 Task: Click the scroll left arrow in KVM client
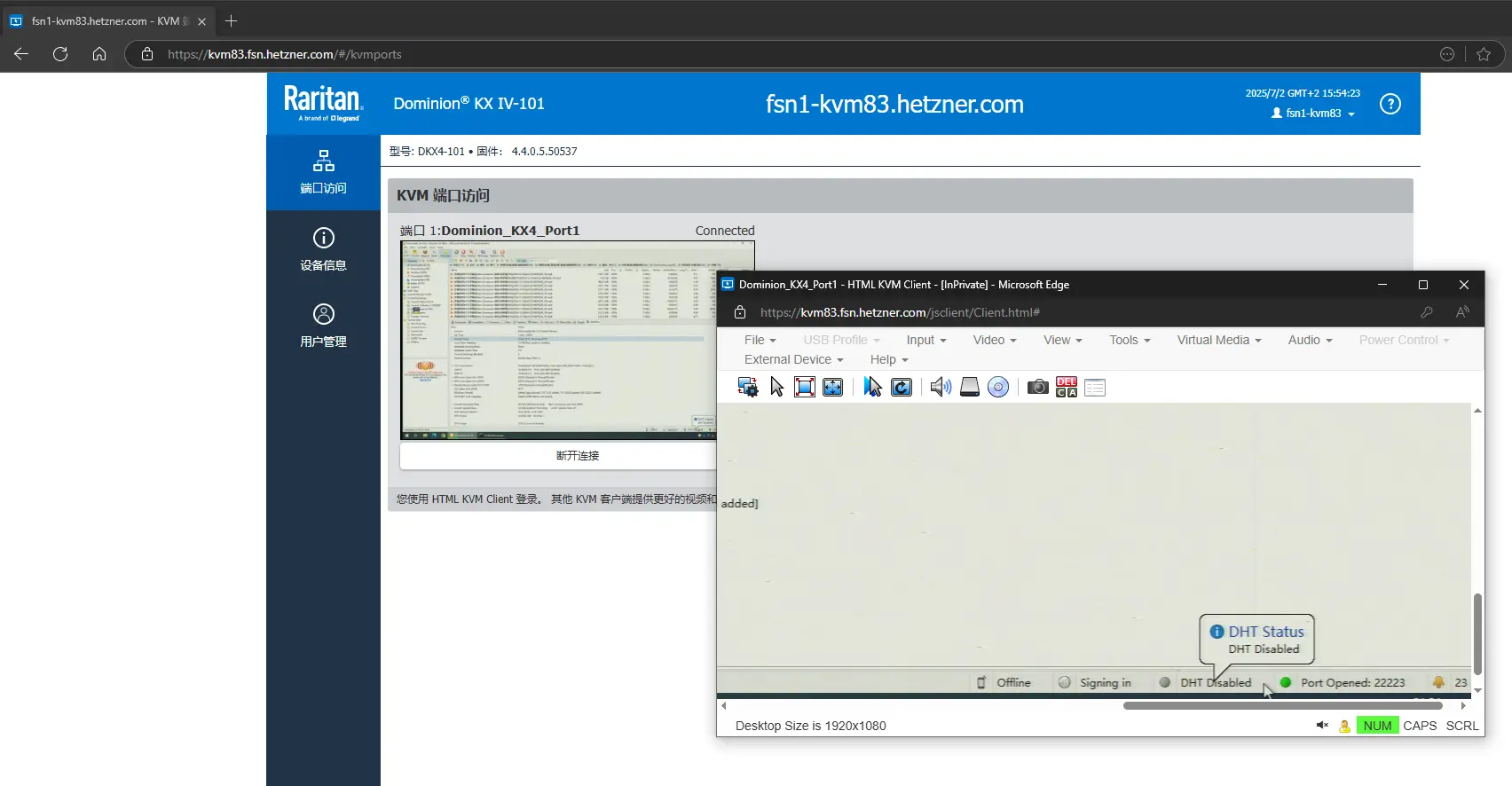724,706
